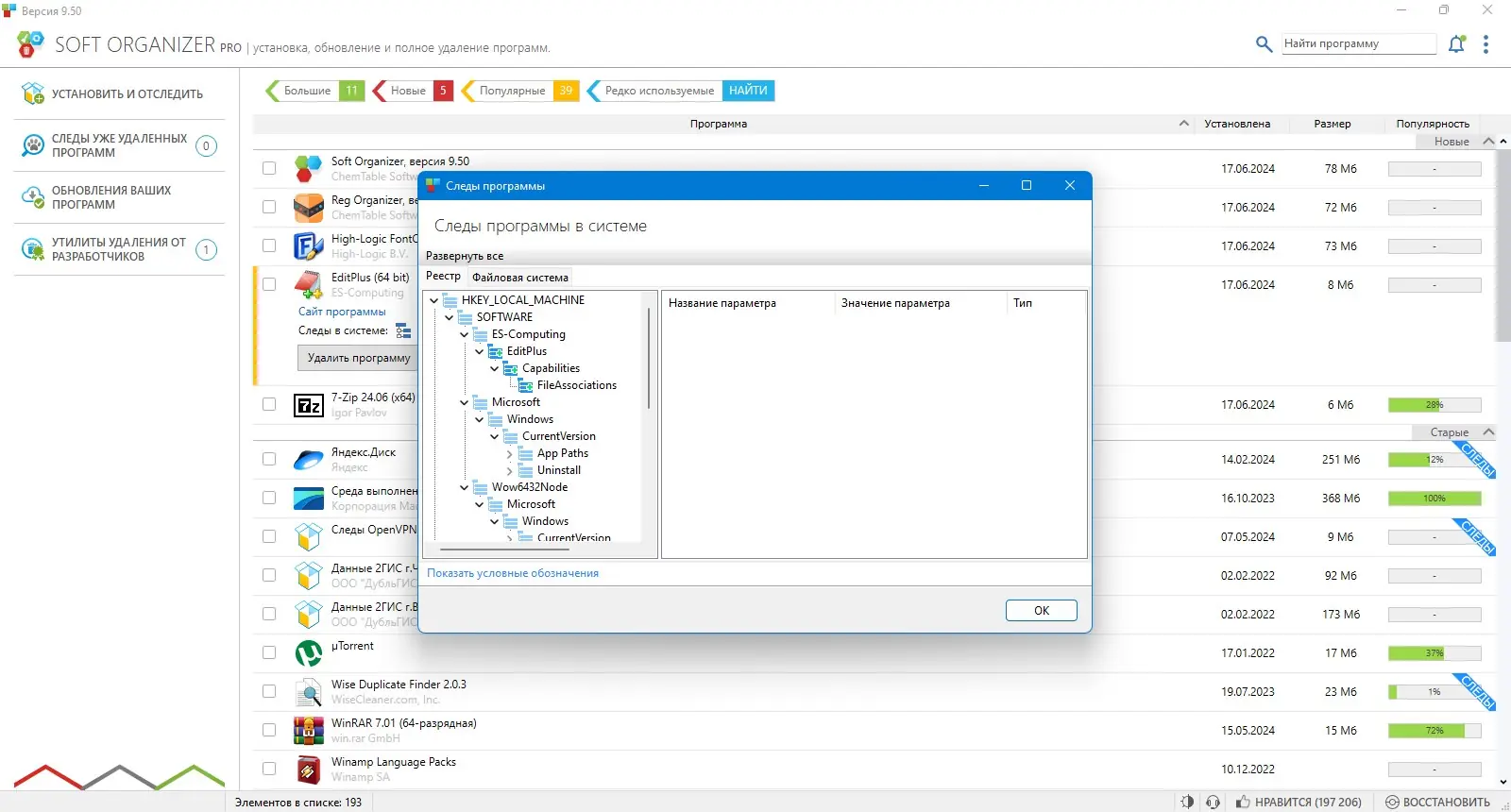Click the Восстановить status bar icon
Screen dimensions: 1511x812
pyautogui.click(x=1392, y=803)
